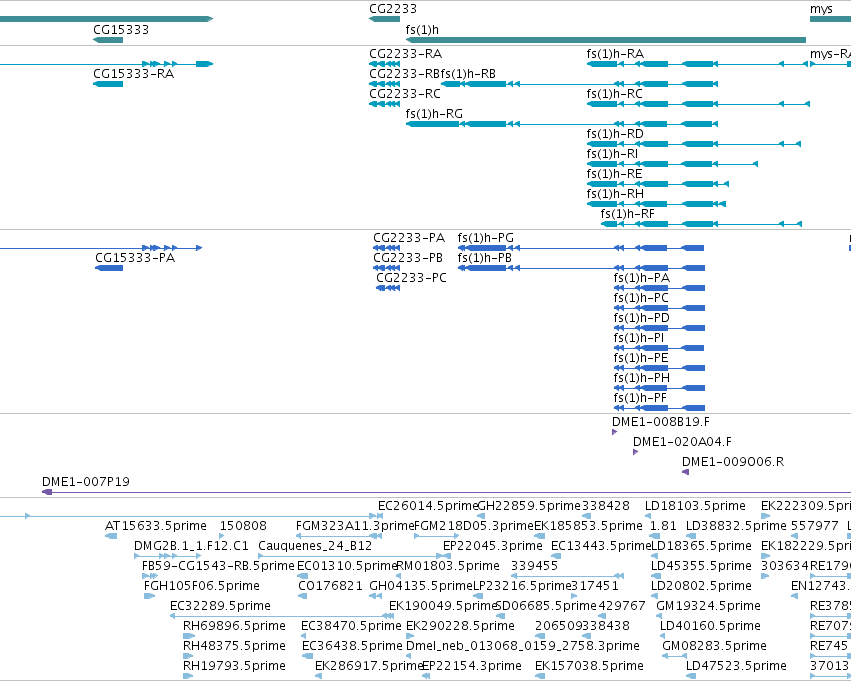Click the CG2233 gene label
Viewport: 851px width, 681px height.
[393, 9]
